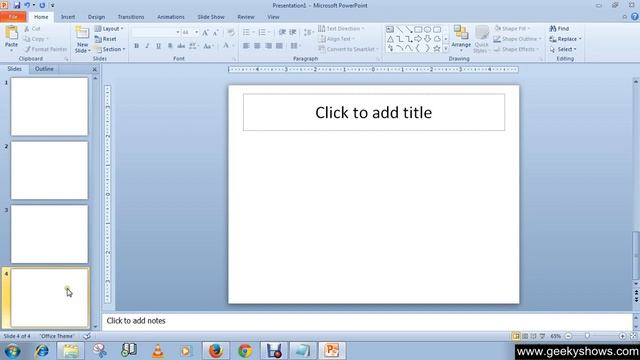Open the Character Spacing dropdown
This screenshot has width=640, height=360.
(x=194, y=46)
